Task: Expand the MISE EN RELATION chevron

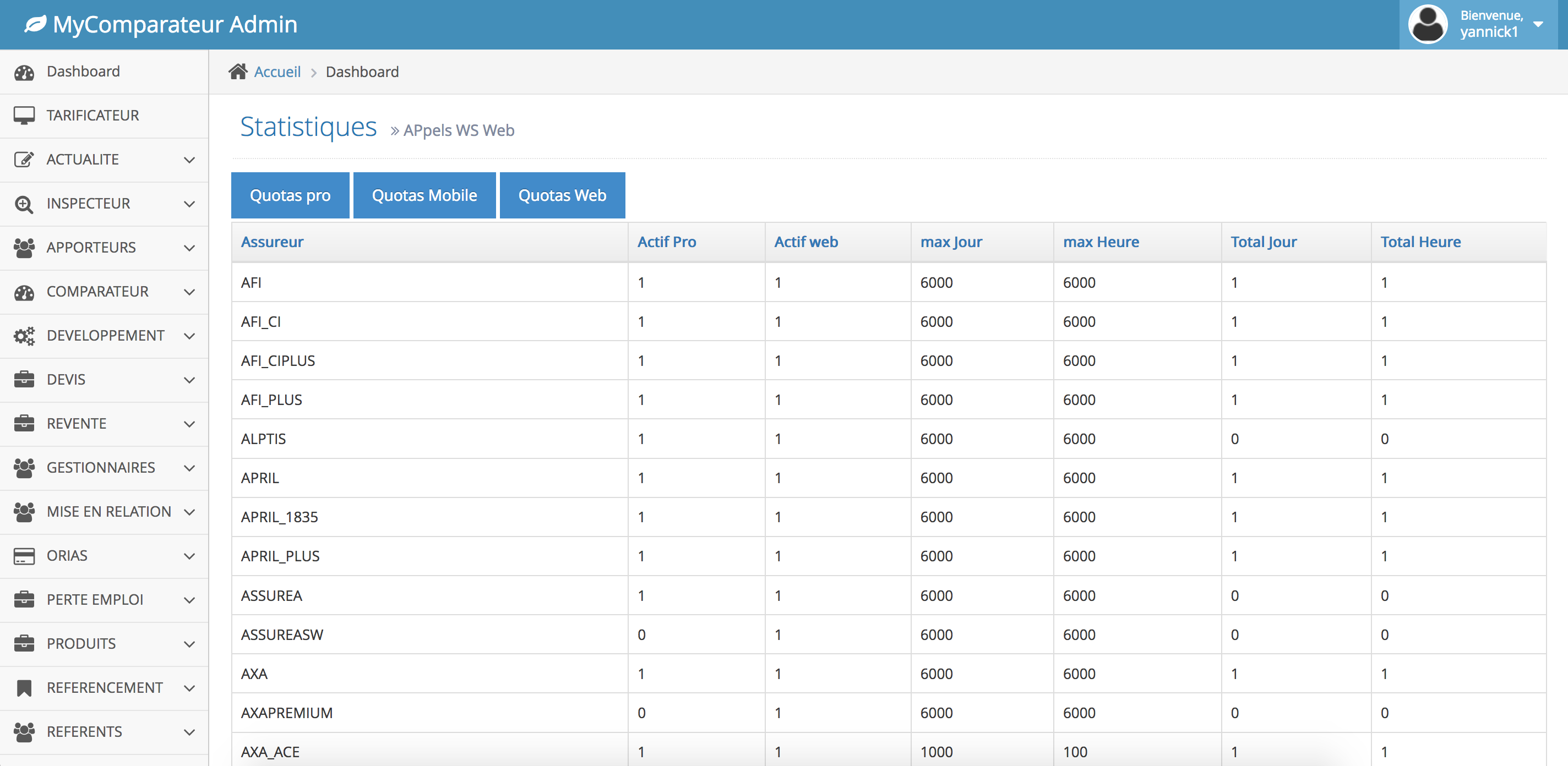Action: pyautogui.click(x=189, y=512)
